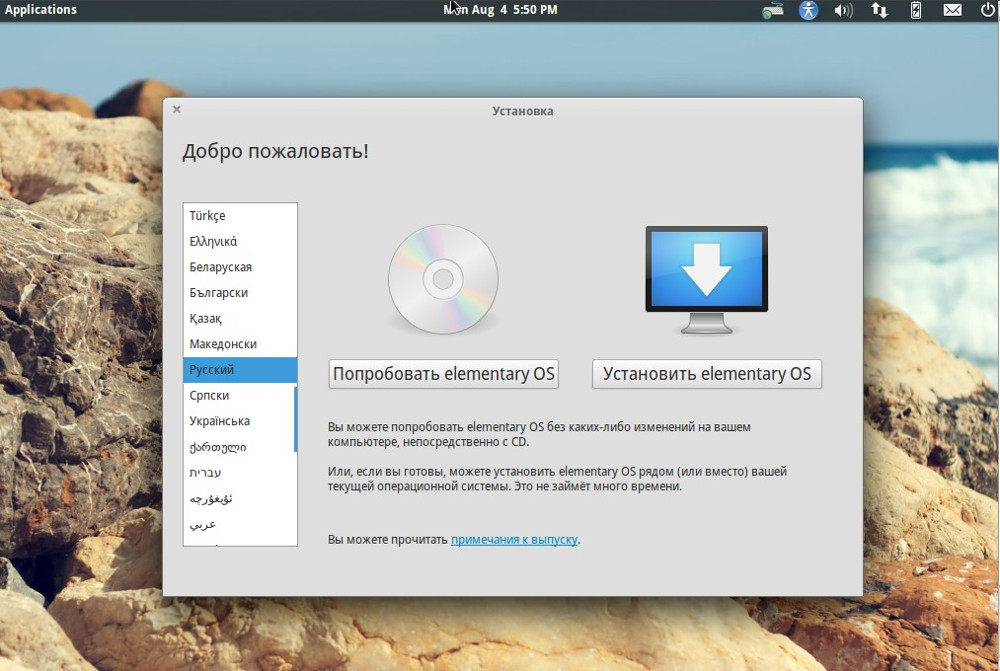Open the примечания к выпуску link
1000x671 pixels.
click(514, 540)
